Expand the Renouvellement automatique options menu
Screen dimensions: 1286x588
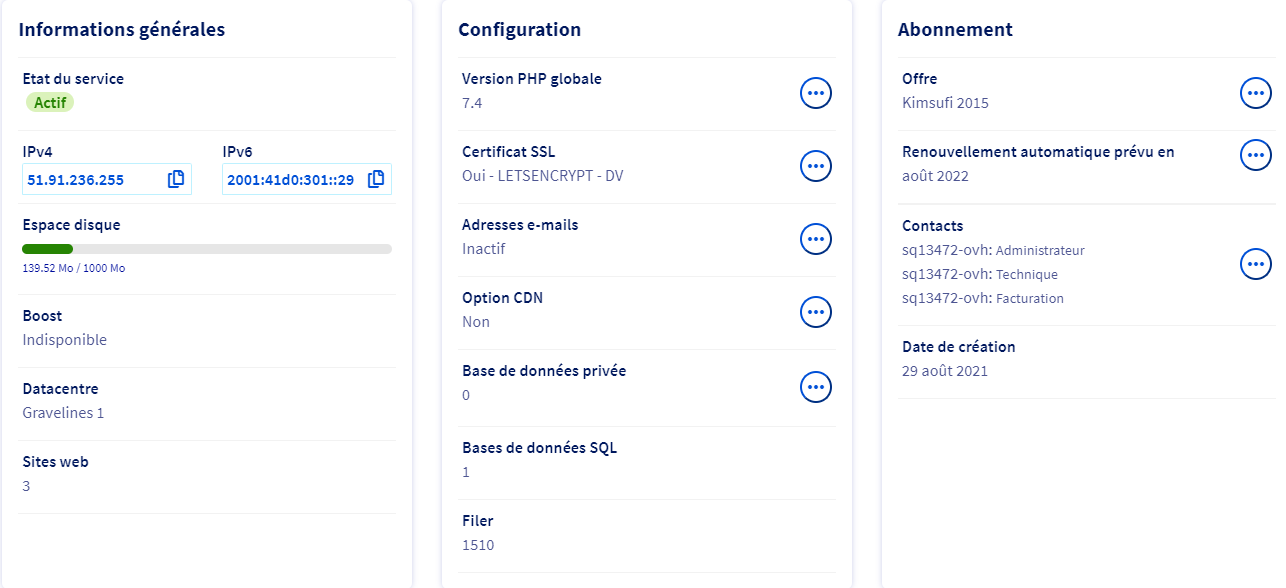[1255, 155]
